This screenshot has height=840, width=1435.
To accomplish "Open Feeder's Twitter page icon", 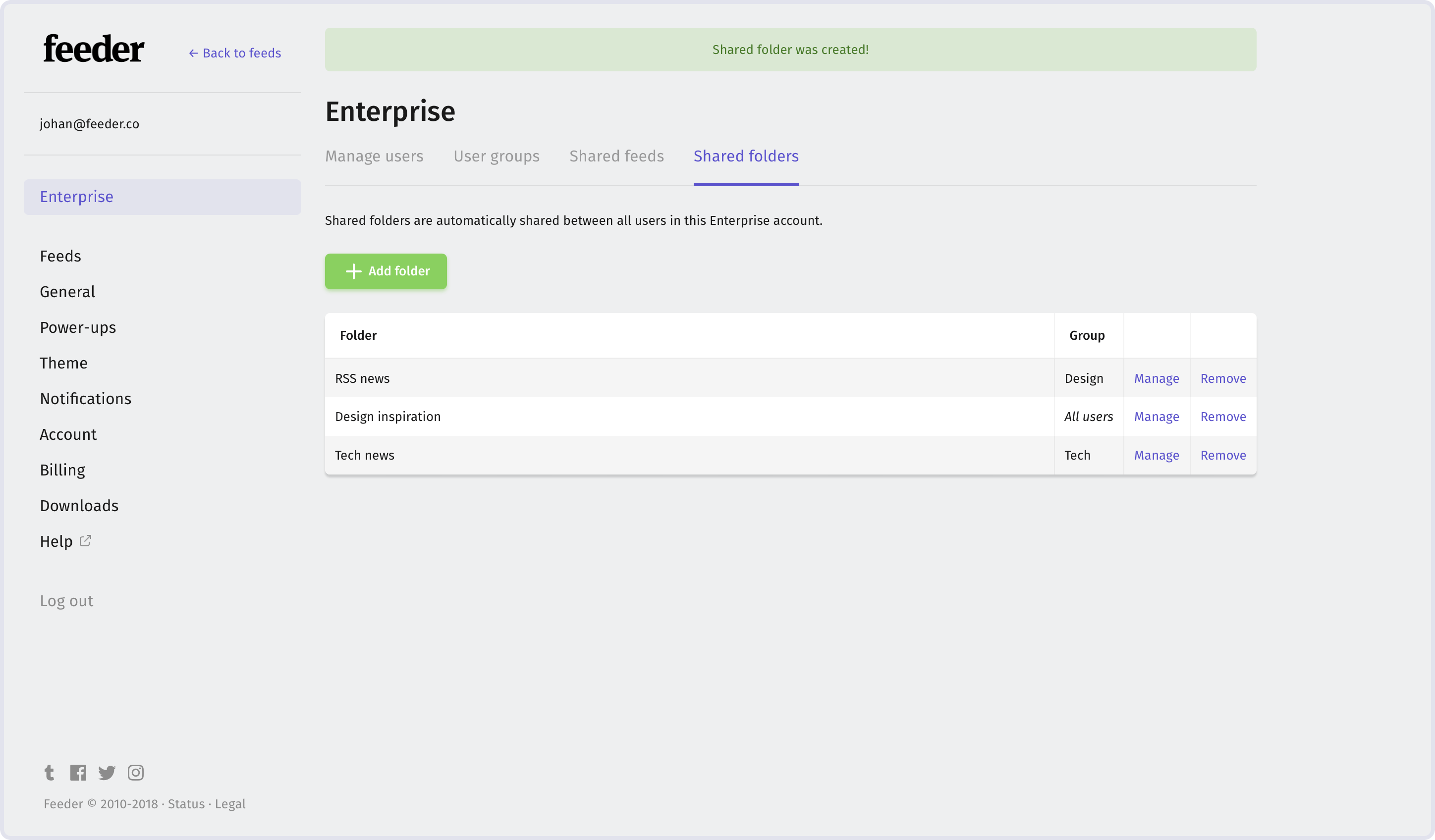I will pos(107,772).
